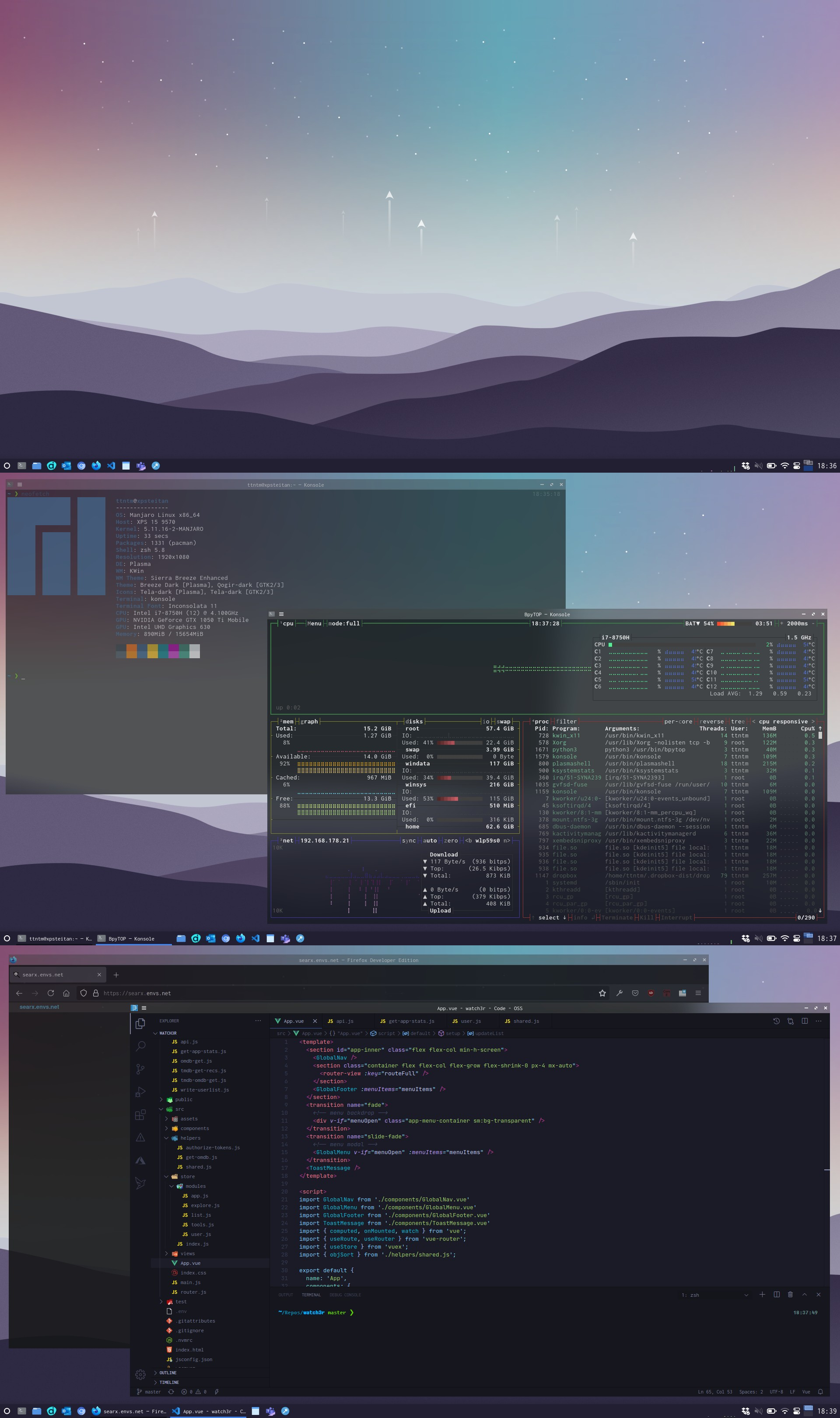The height and width of the screenshot is (1418, 840).
Task: Bookmark this page with the star icon
Action: [602, 993]
